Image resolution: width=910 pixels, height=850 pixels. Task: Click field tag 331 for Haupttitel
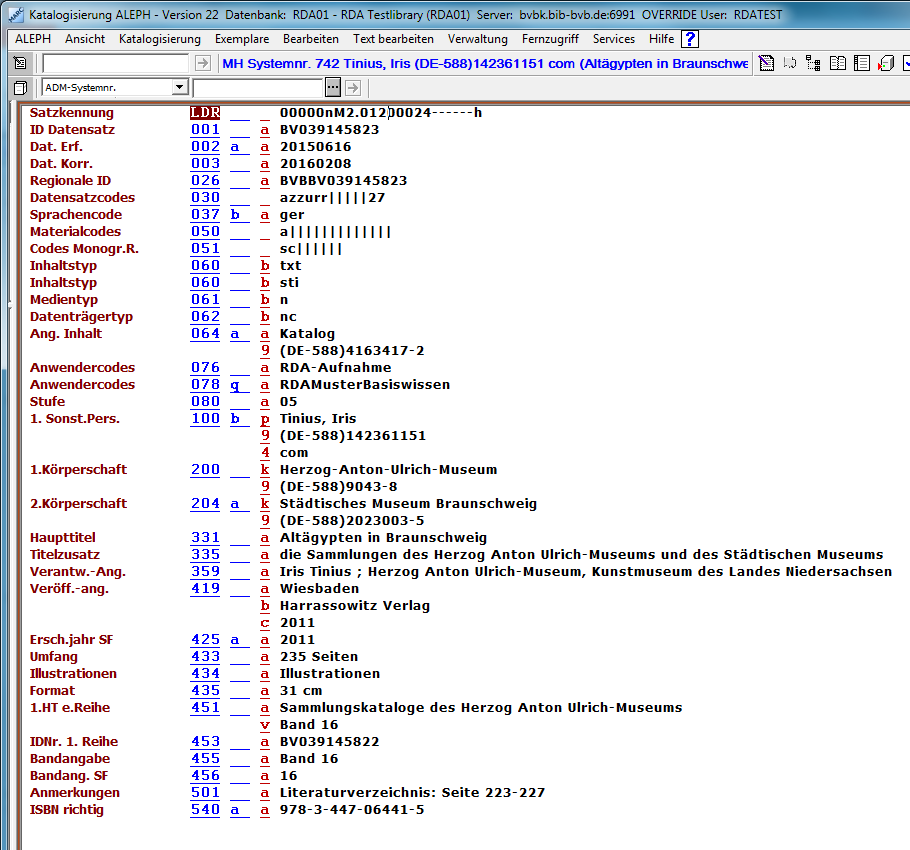(x=205, y=538)
